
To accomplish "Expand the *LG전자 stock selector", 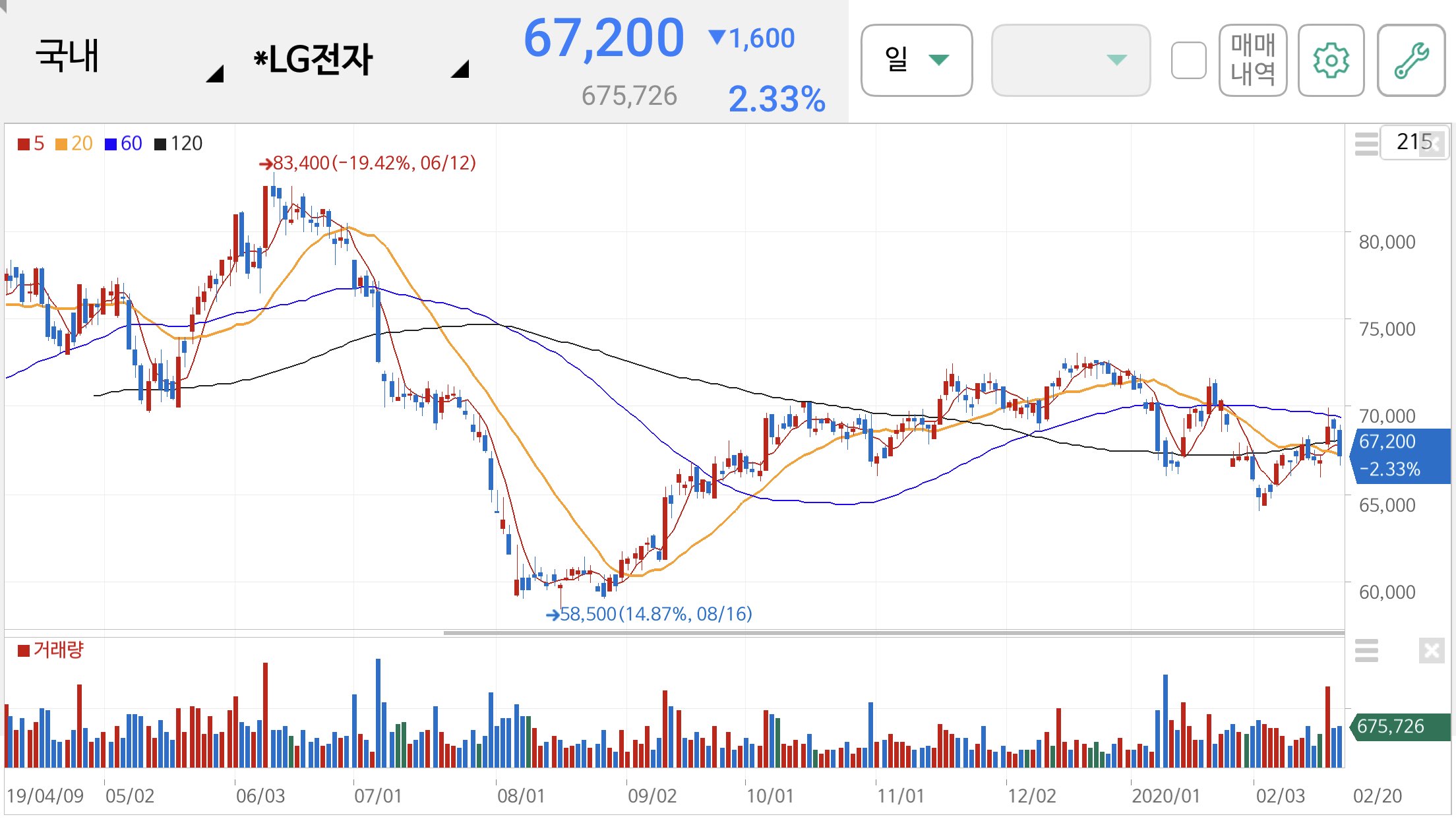I will click(x=361, y=59).
